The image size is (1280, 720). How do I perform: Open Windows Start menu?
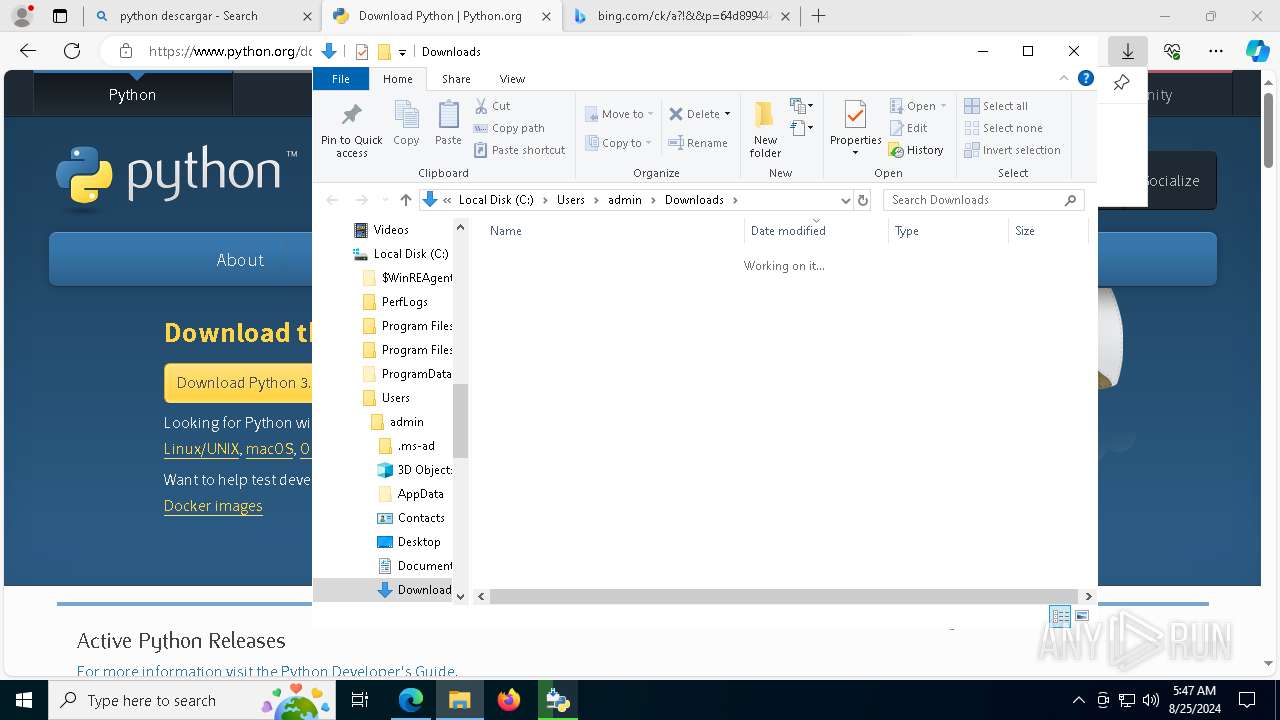click(x=23, y=700)
